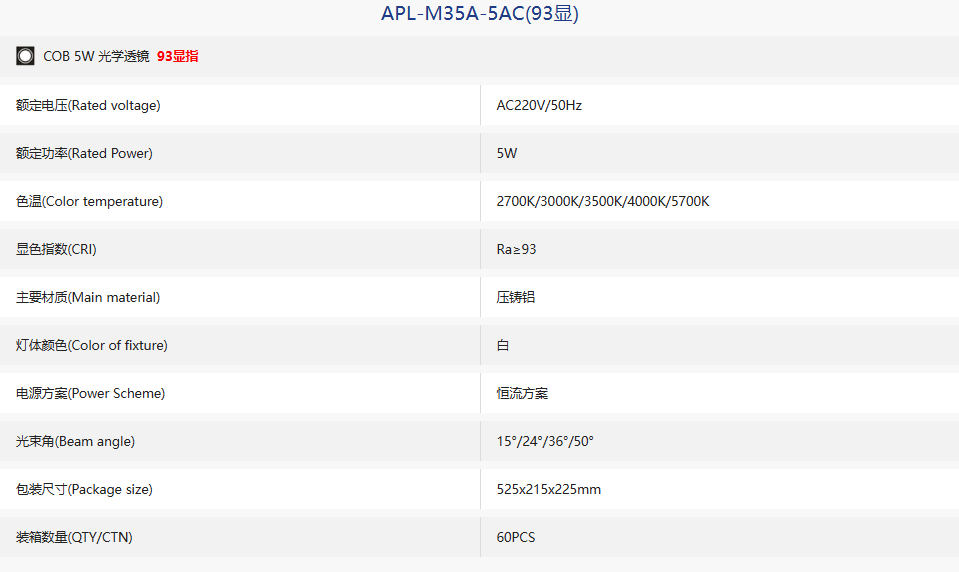Select the '电源方案(Power Scheme)' label
Screen dimensions: 959x572
tap(91, 393)
